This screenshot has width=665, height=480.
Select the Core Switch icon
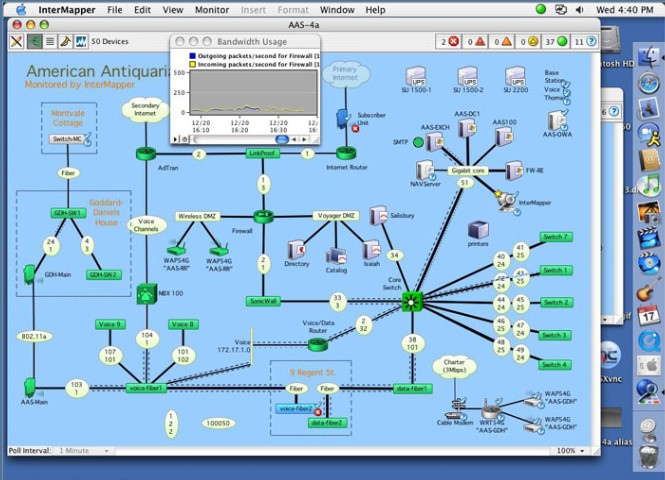point(412,302)
